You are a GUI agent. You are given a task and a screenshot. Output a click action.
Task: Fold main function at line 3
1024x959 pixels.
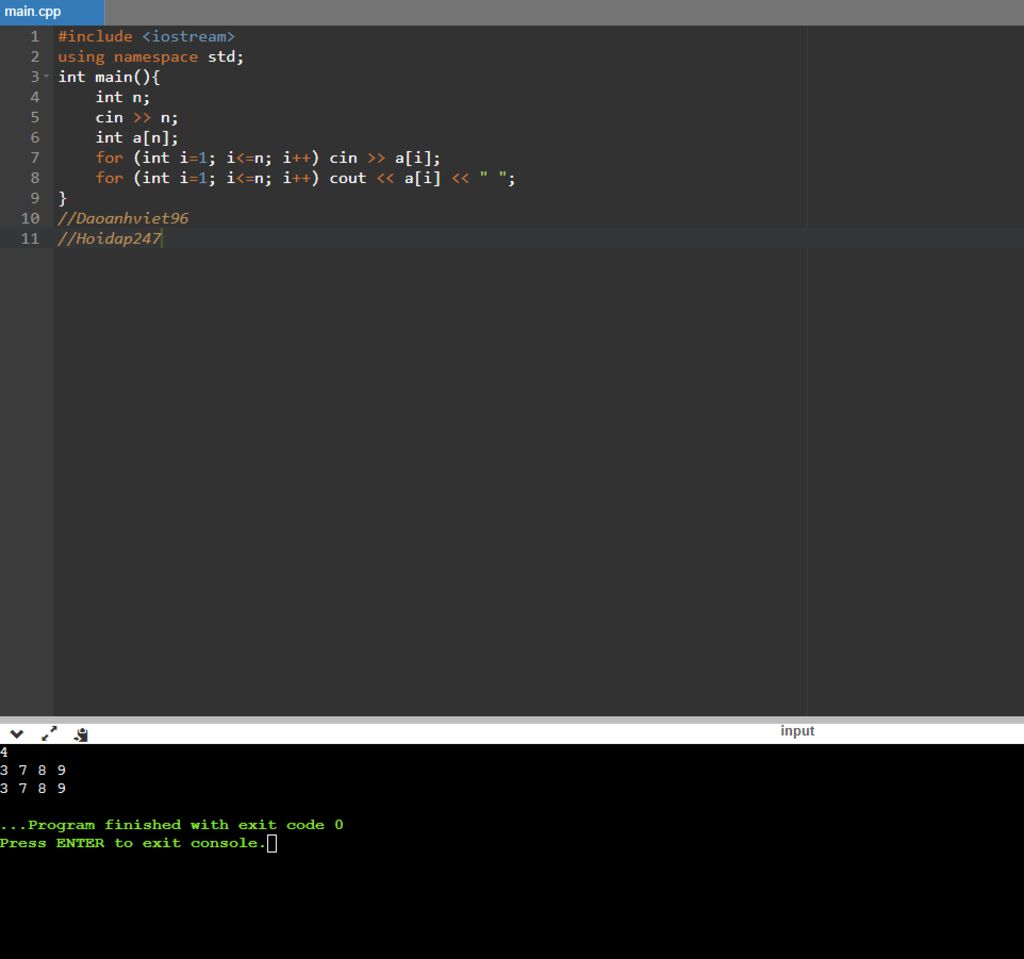point(46,76)
